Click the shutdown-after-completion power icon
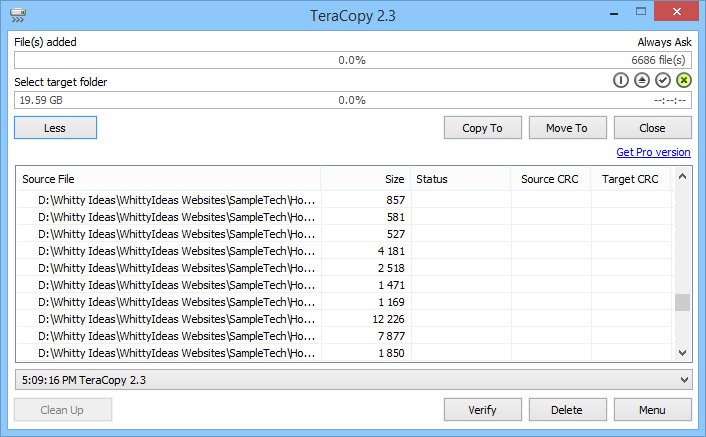 [620, 81]
